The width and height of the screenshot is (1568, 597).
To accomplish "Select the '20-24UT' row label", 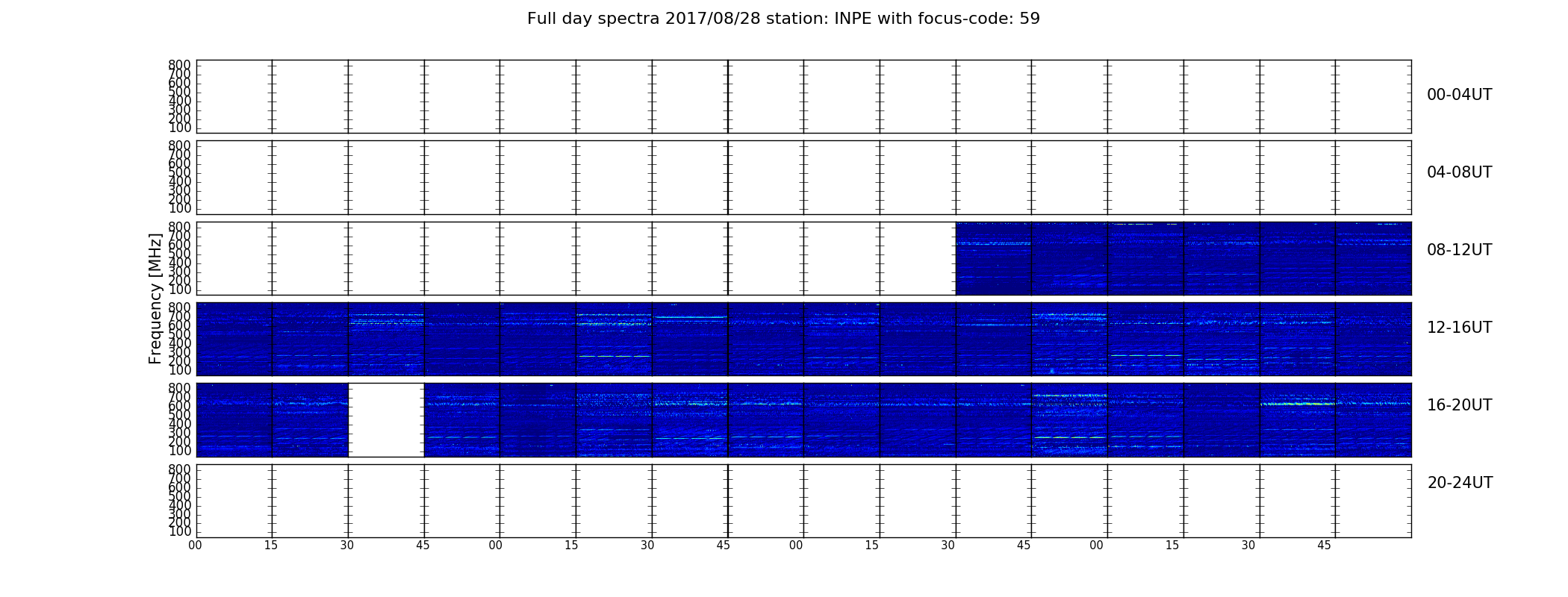I will point(1460,483).
